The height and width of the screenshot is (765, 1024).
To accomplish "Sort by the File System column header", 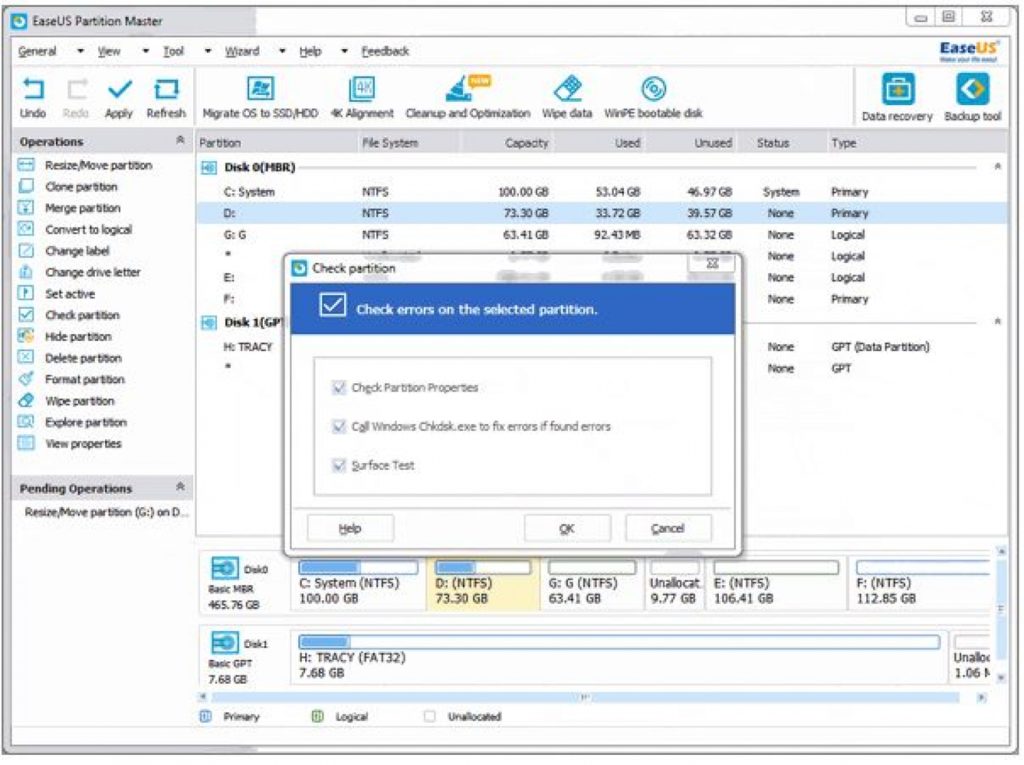I will coord(390,143).
